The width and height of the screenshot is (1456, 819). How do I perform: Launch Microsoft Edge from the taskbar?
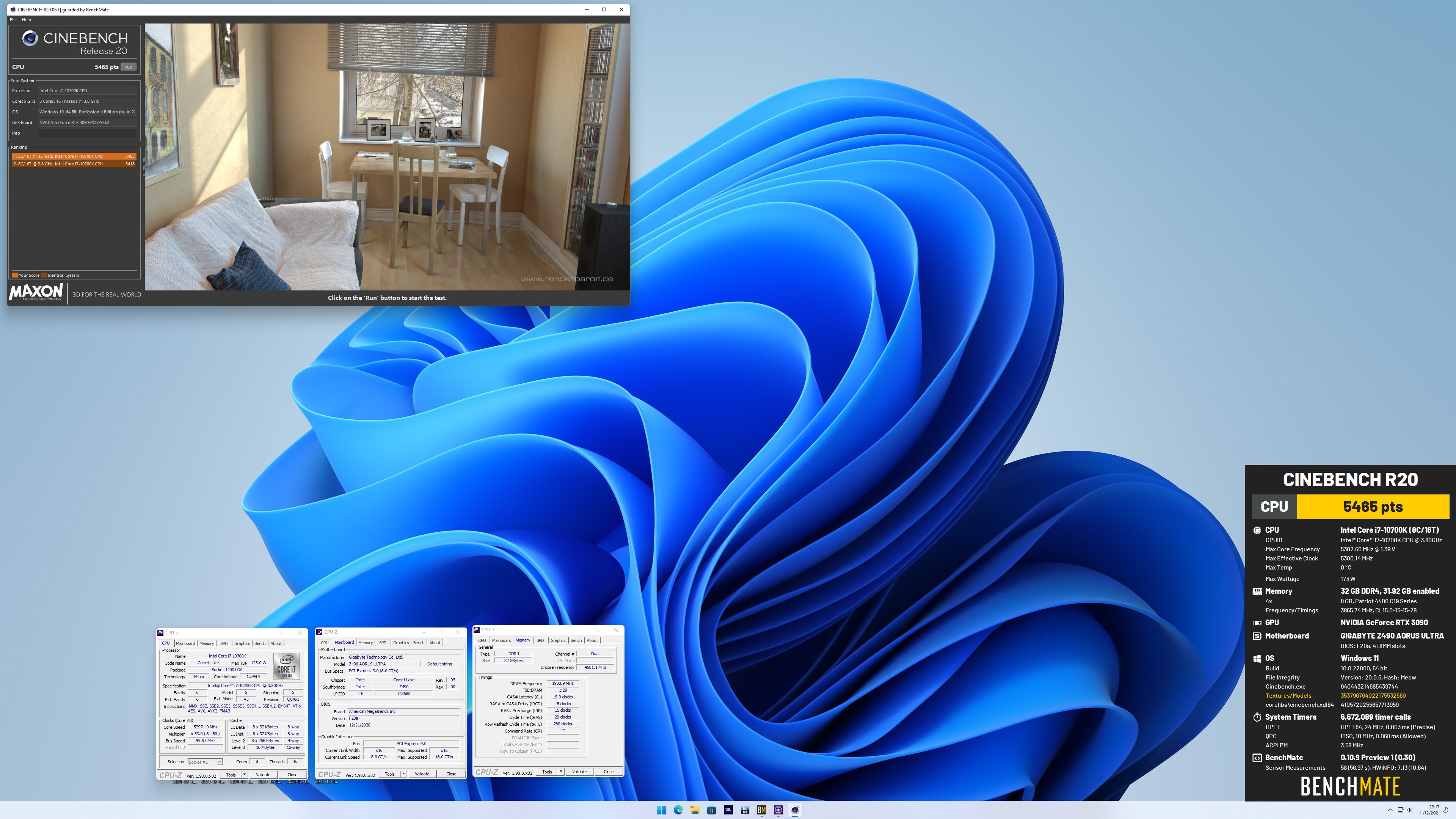678,810
